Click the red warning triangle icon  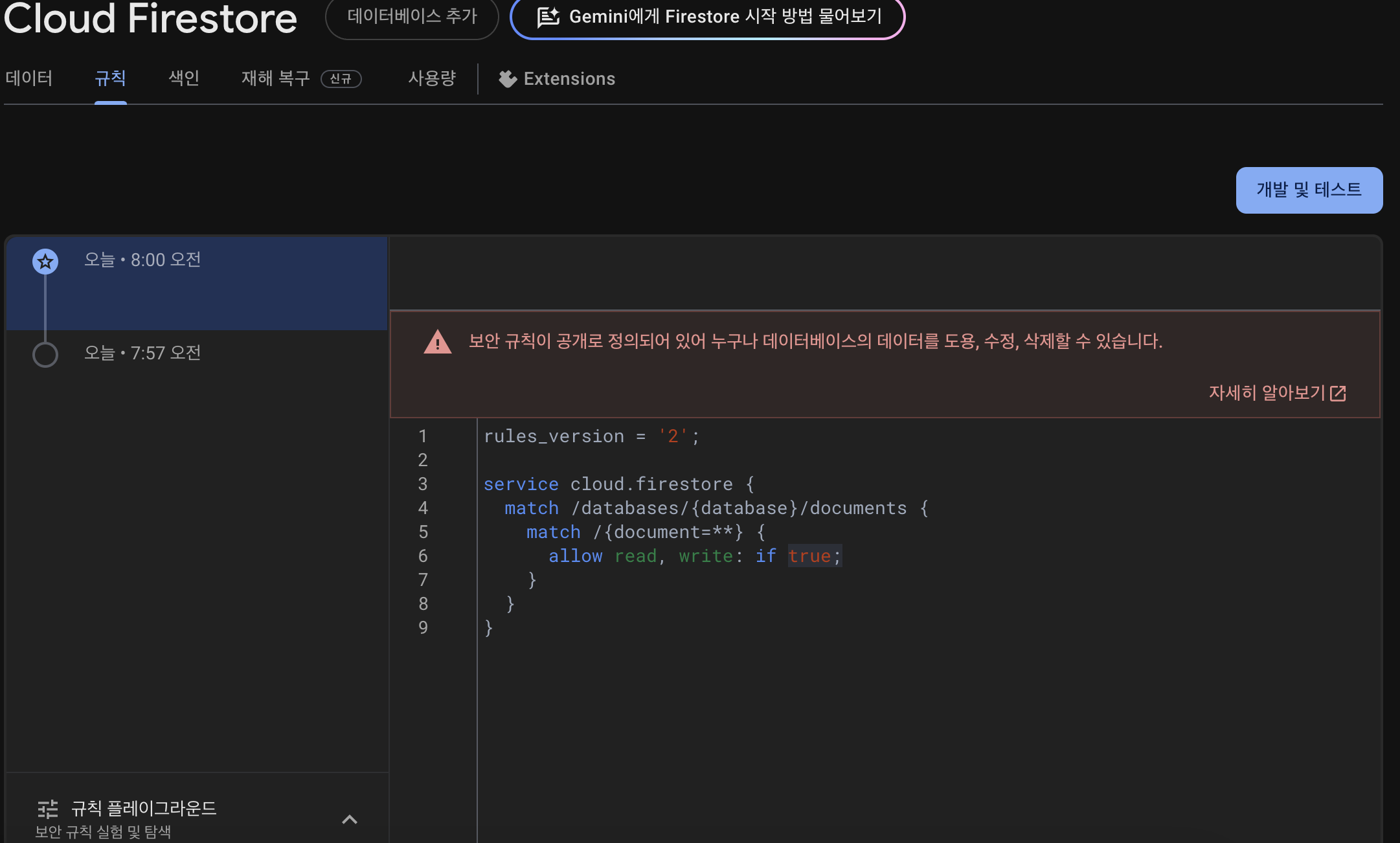click(x=438, y=342)
